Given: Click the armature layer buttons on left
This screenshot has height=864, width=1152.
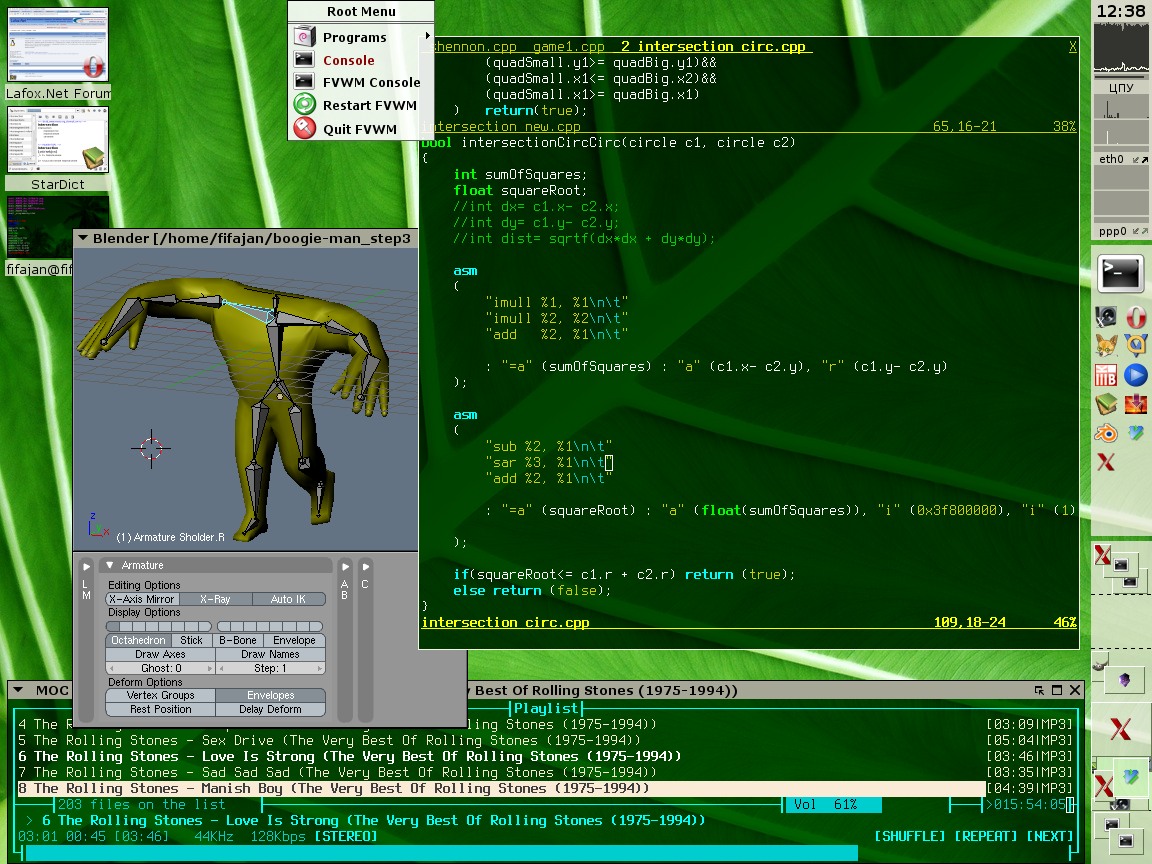Looking at the screenshot, I should coord(159,627).
